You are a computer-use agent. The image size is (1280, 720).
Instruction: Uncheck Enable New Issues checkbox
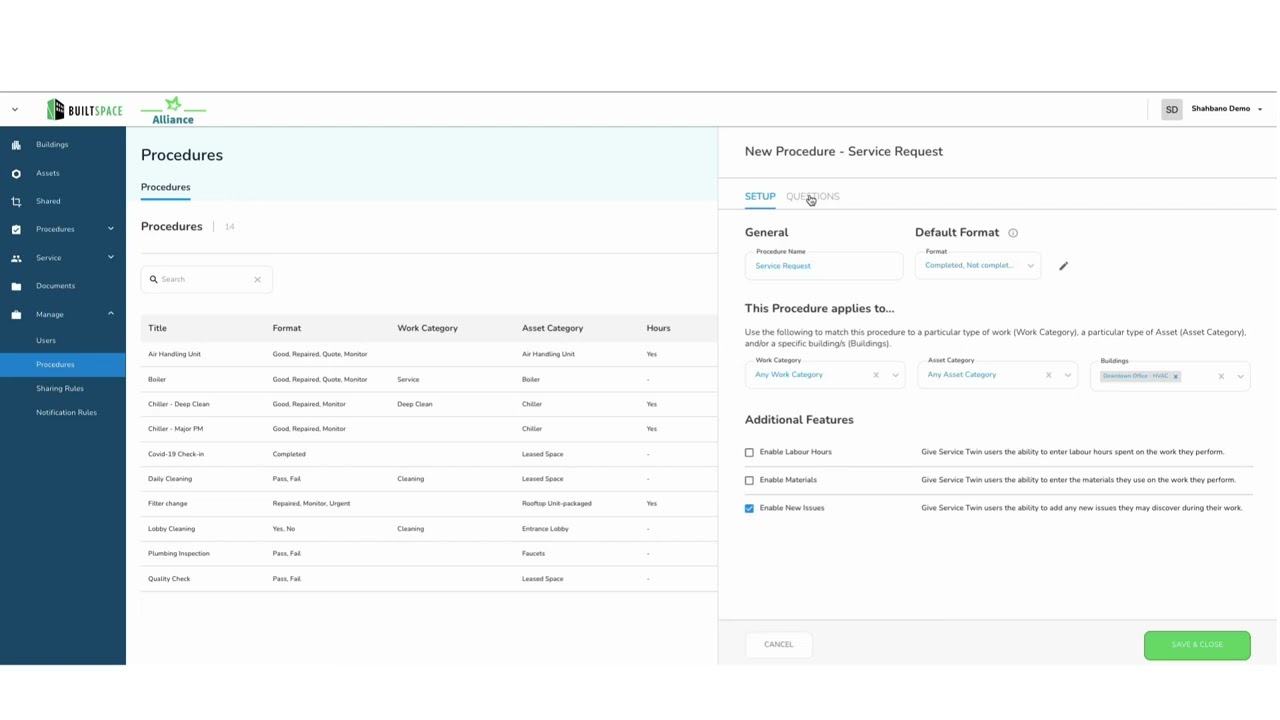point(749,509)
